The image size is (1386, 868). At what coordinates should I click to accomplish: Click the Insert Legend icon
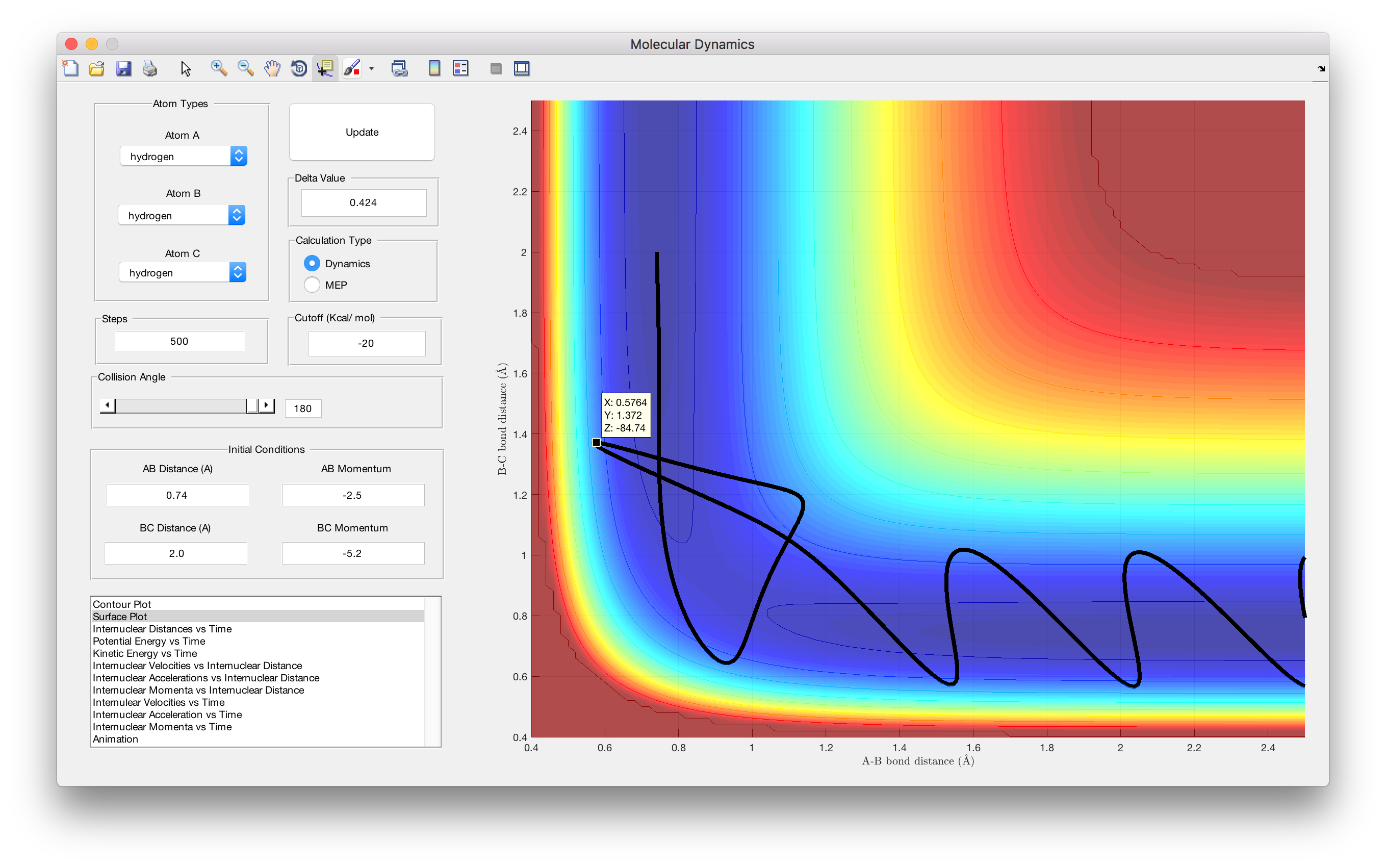click(461, 69)
